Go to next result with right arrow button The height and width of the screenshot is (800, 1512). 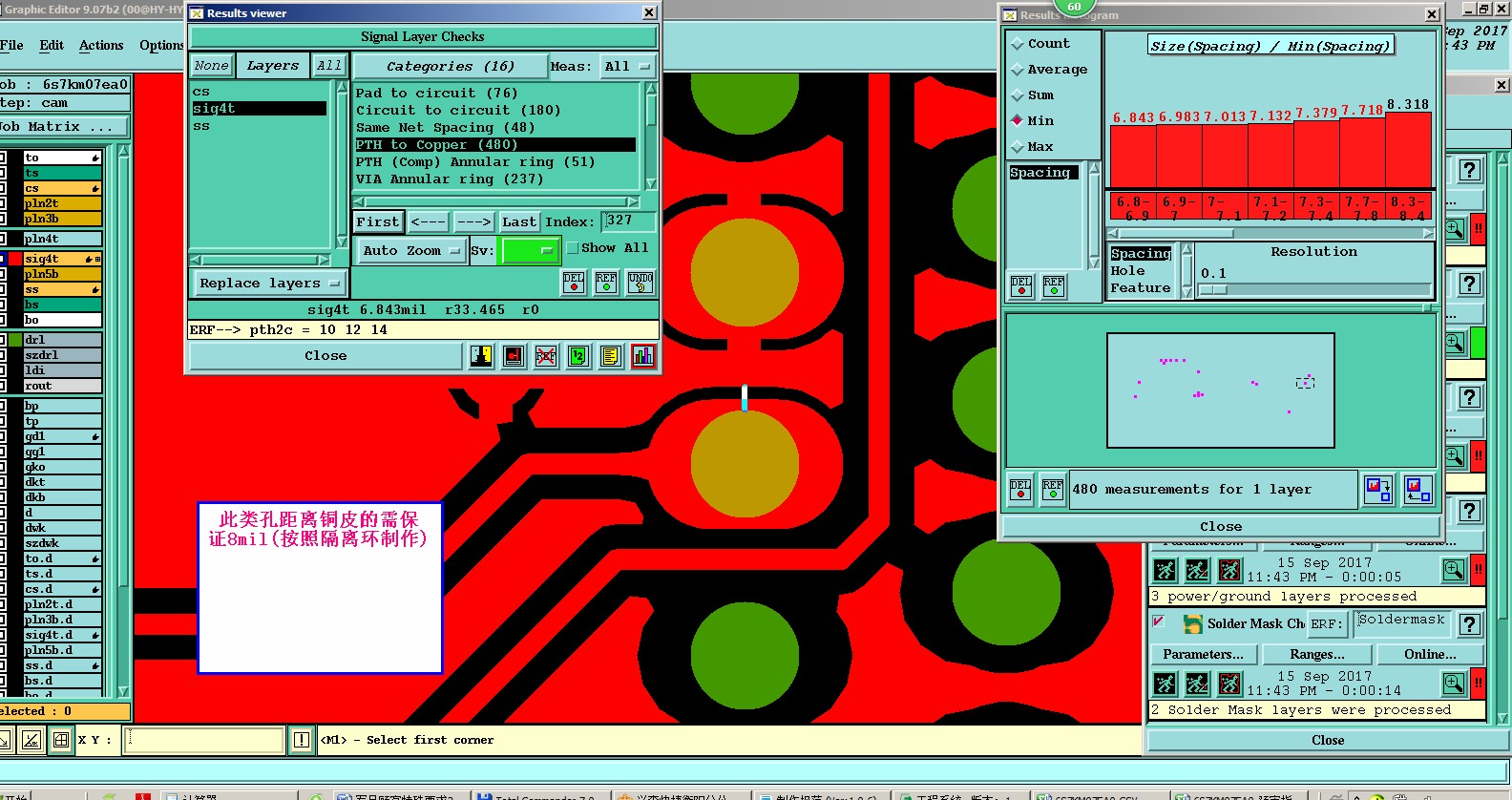[x=473, y=222]
